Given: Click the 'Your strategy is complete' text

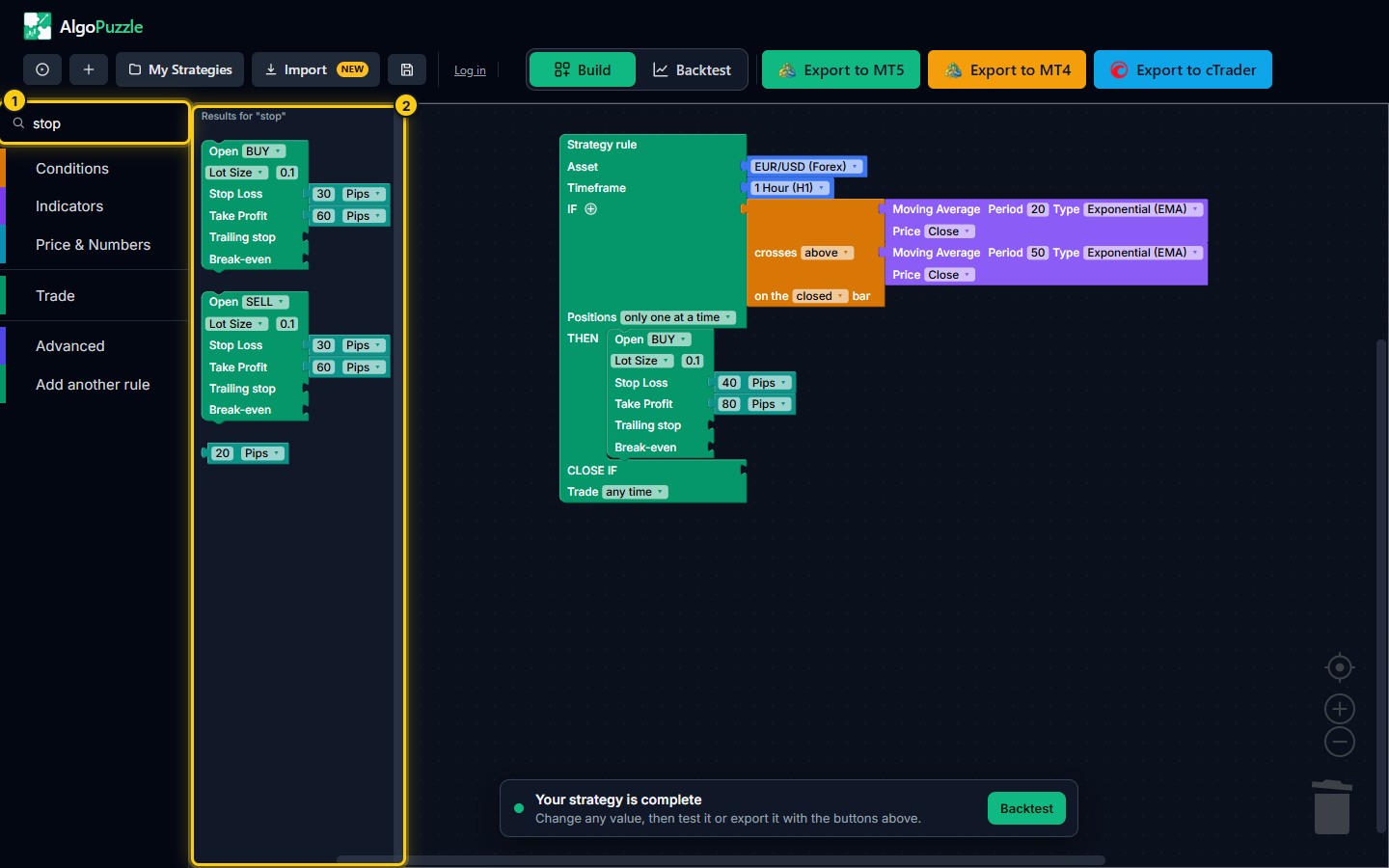Looking at the screenshot, I should pyautogui.click(x=618, y=800).
